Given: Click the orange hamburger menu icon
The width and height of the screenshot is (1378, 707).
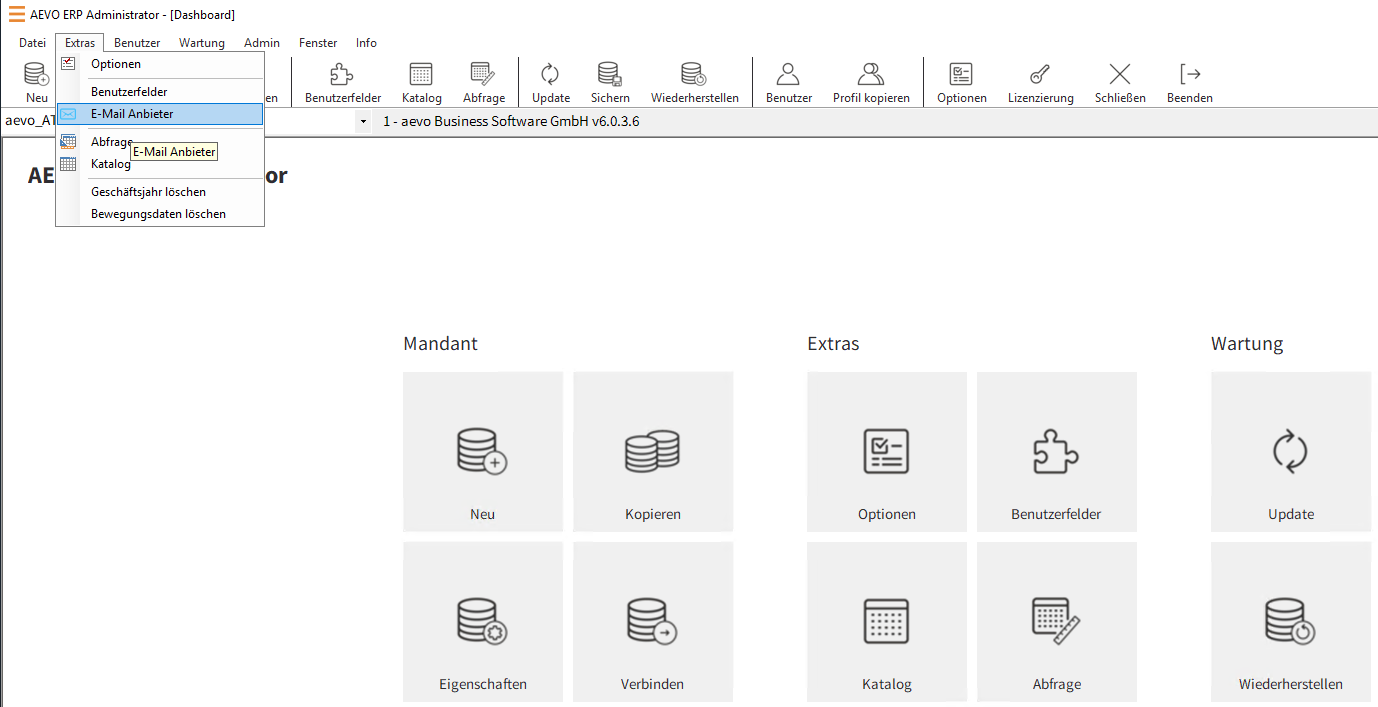Looking at the screenshot, I should (x=14, y=14).
